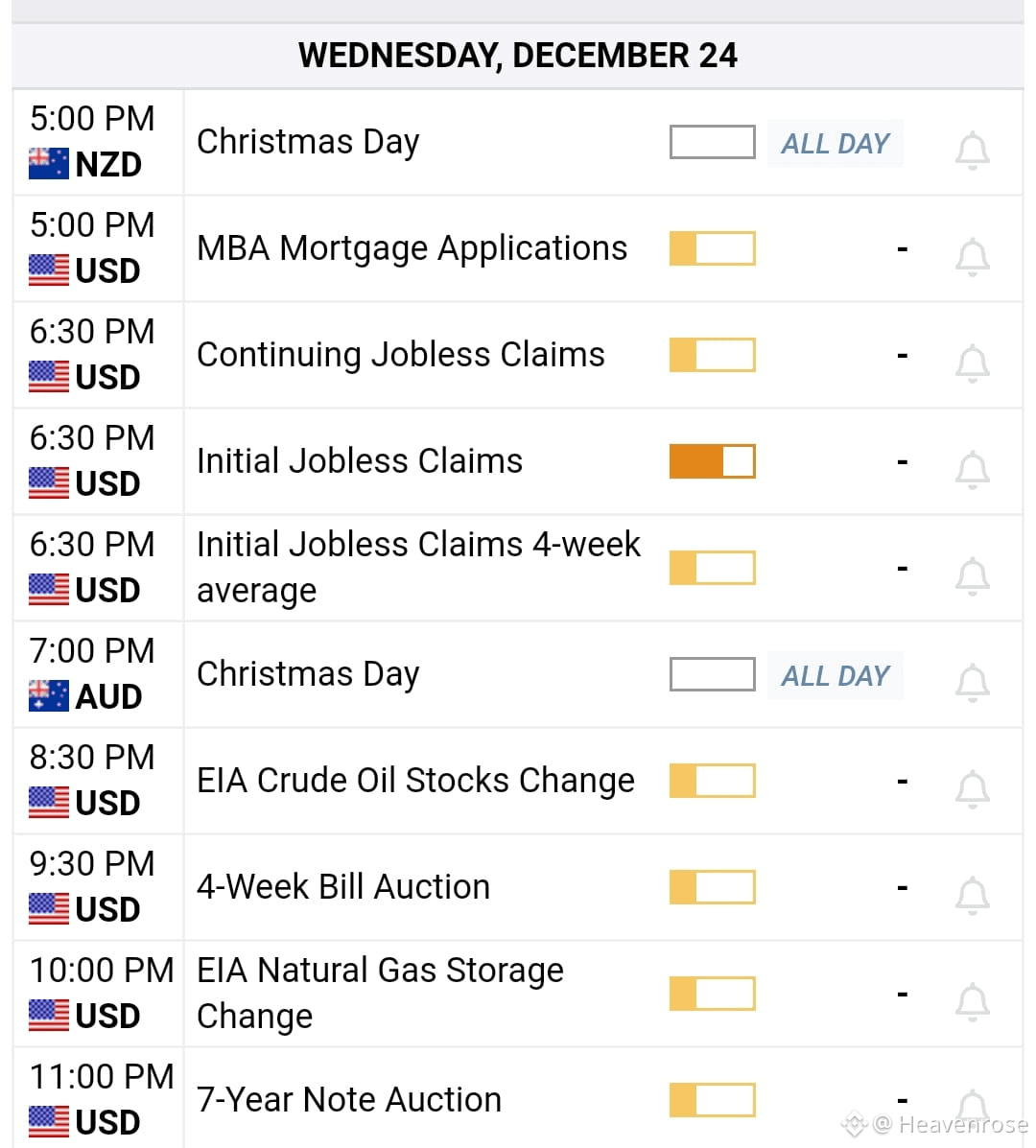Click the New Zealand flag icon
1036x1148 pixels.
click(x=49, y=164)
